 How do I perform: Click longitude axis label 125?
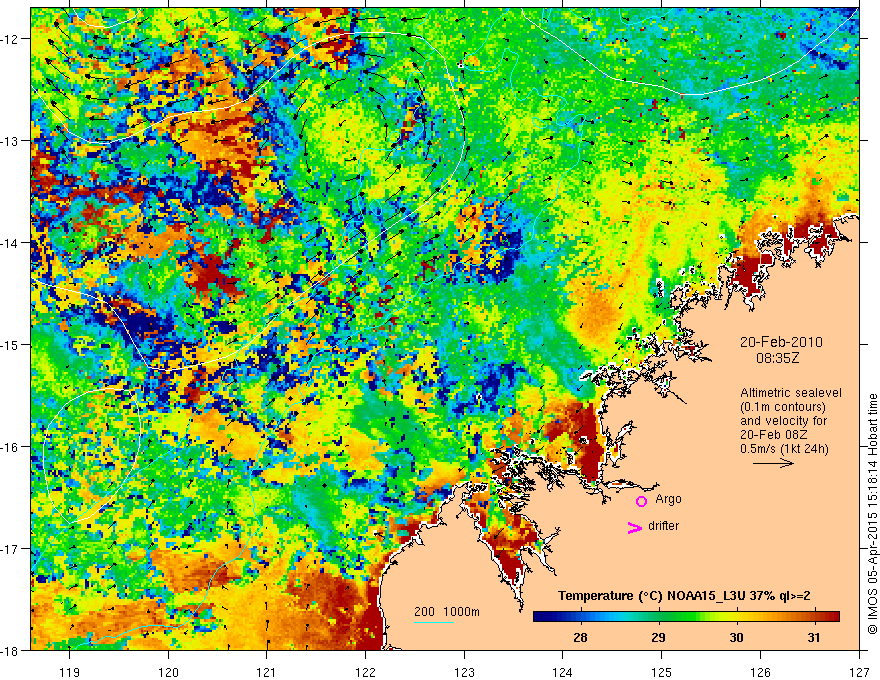661,672
